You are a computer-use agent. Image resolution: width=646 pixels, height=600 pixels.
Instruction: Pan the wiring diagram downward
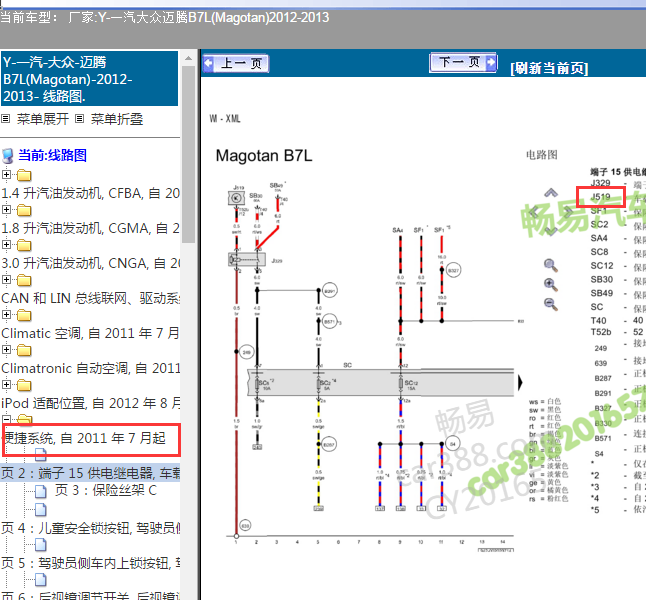pyautogui.click(x=551, y=231)
